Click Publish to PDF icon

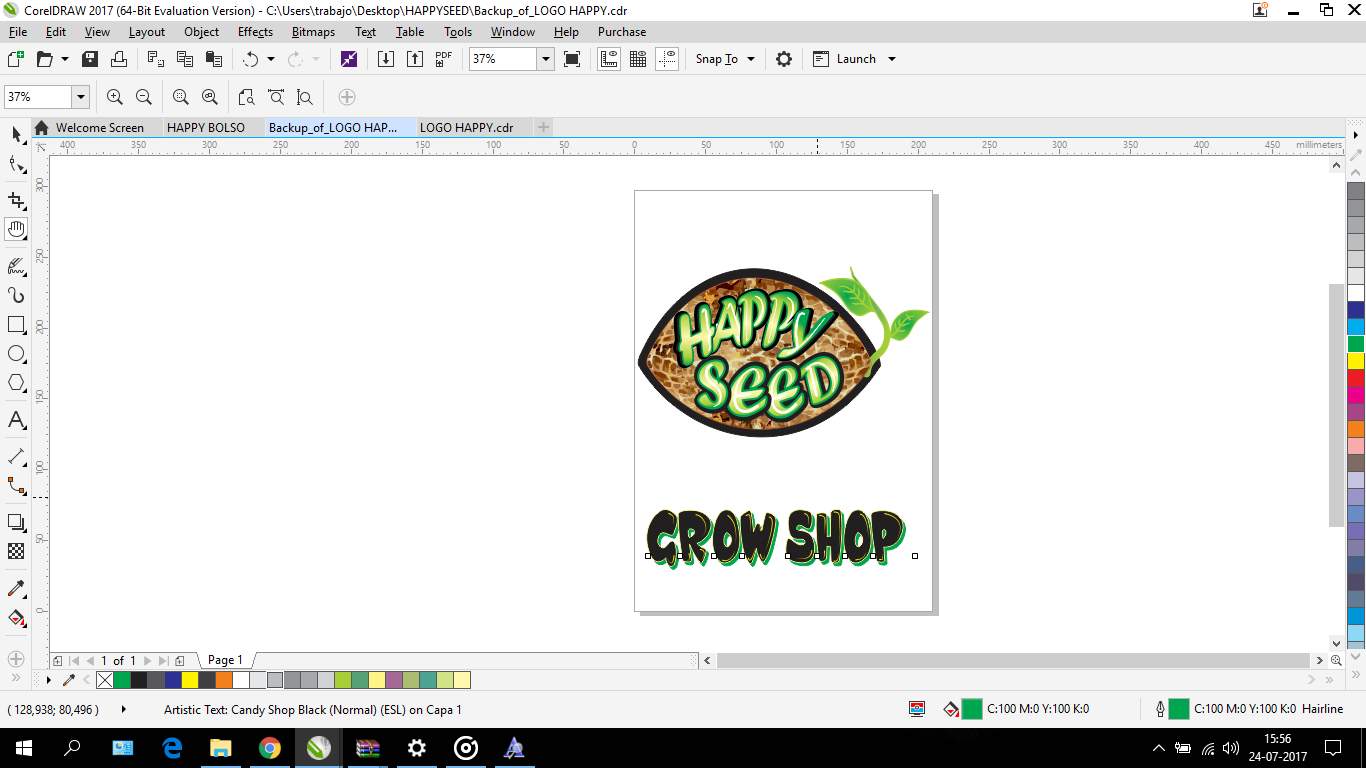tap(444, 59)
